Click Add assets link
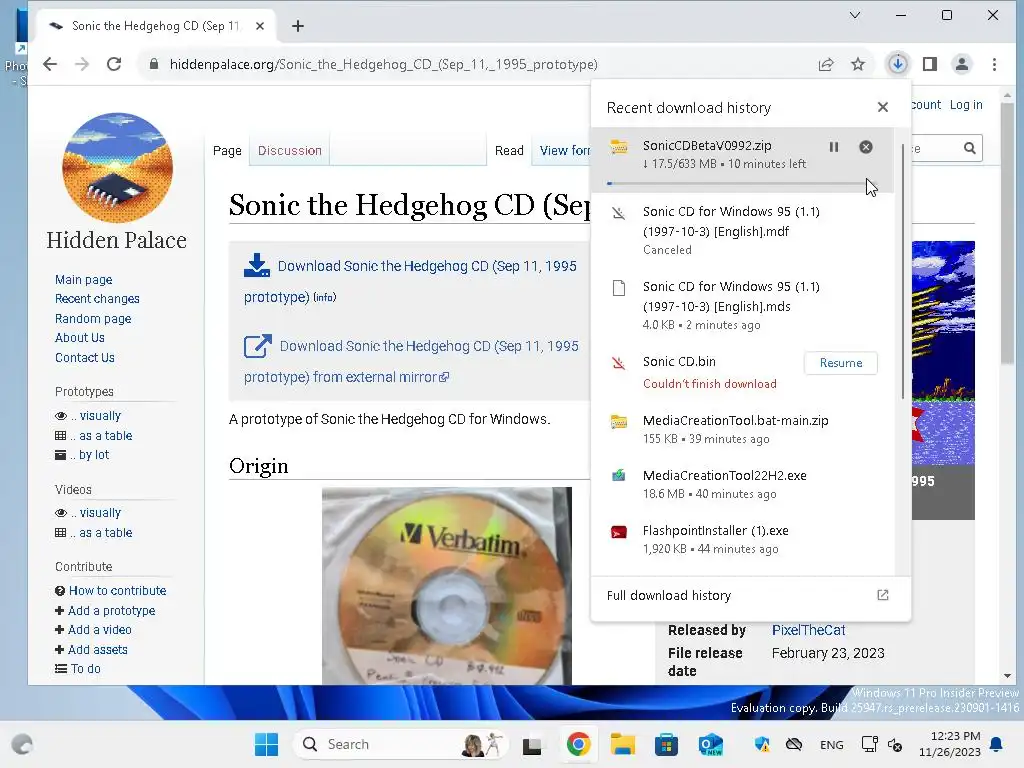Viewport: 1024px width, 768px height. point(98,650)
